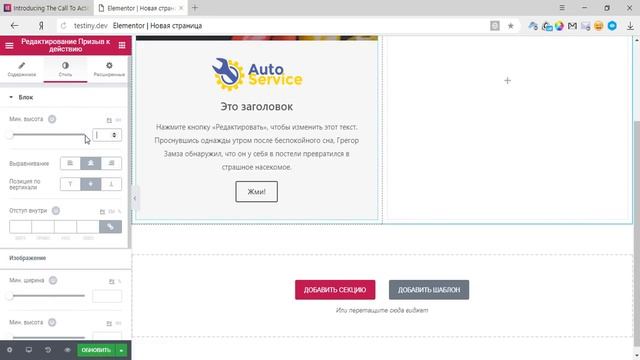Screen dimensions: 640x360
Task: Set vertical position to top
Action: tap(70, 184)
